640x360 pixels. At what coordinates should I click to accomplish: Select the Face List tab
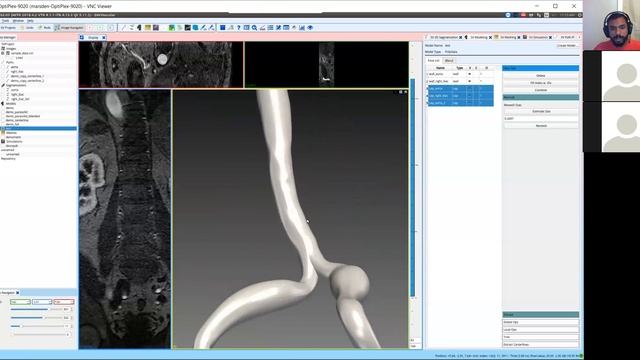tap(433, 61)
